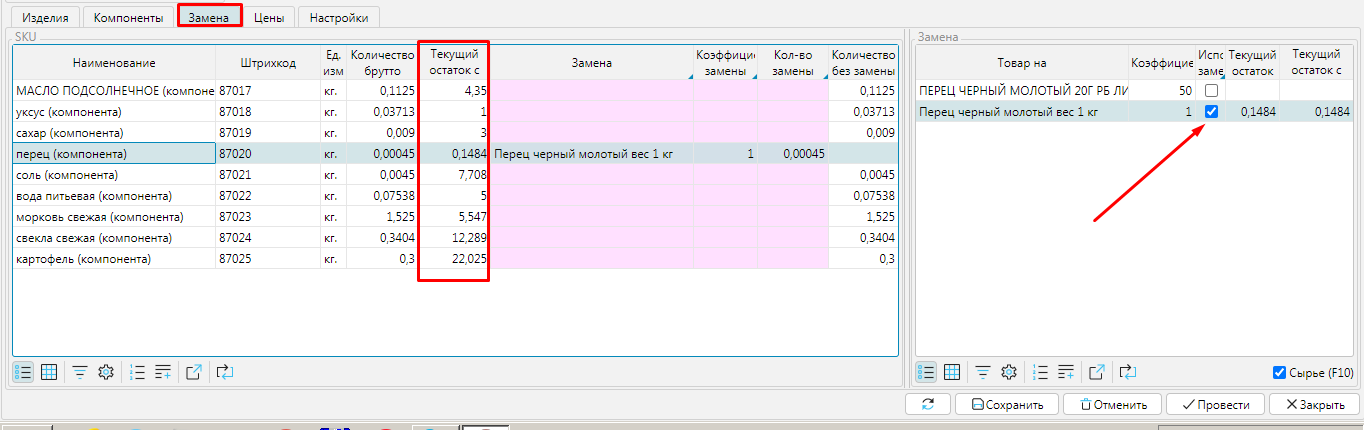Switch the SKU panel to grid view

point(49,372)
